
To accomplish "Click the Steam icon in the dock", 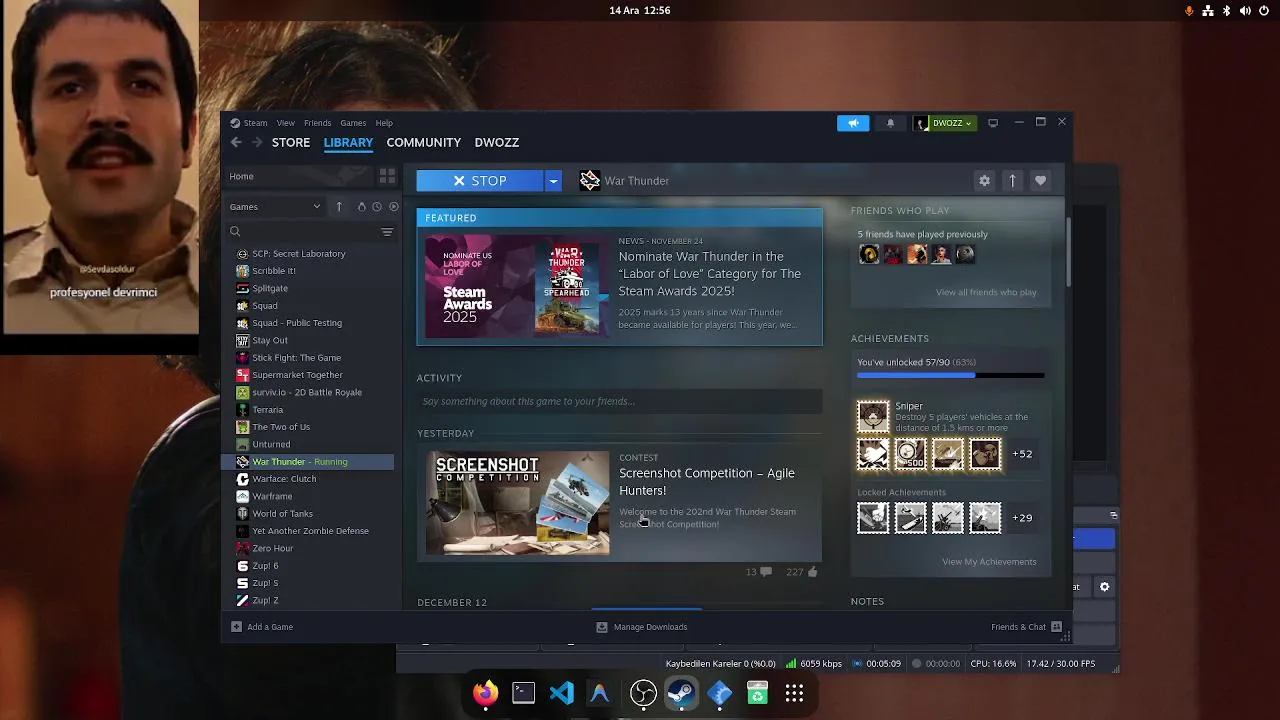I will pyautogui.click(x=681, y=693).
